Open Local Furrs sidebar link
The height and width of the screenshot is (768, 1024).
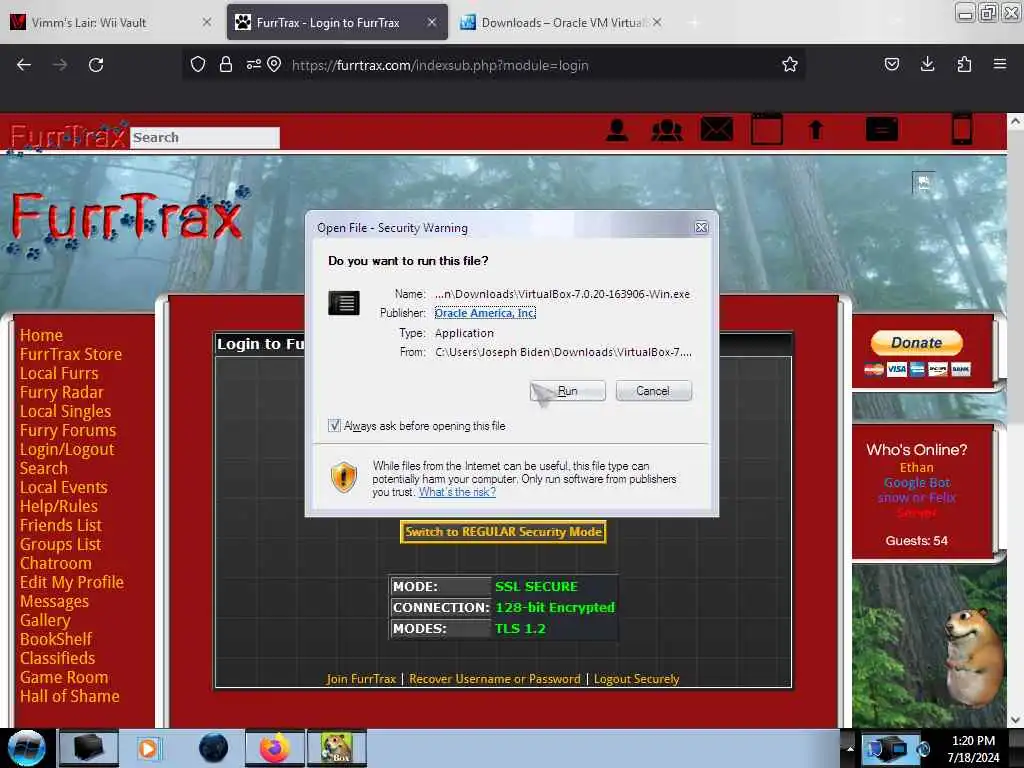(x=59, y=373)
